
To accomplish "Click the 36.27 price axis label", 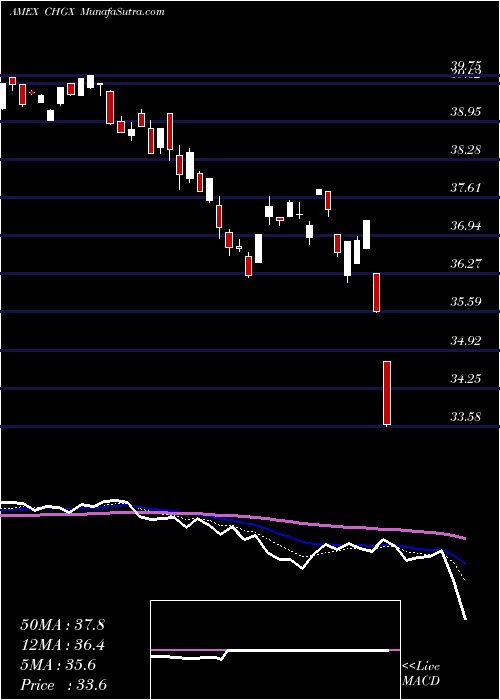I will (466, 263).
